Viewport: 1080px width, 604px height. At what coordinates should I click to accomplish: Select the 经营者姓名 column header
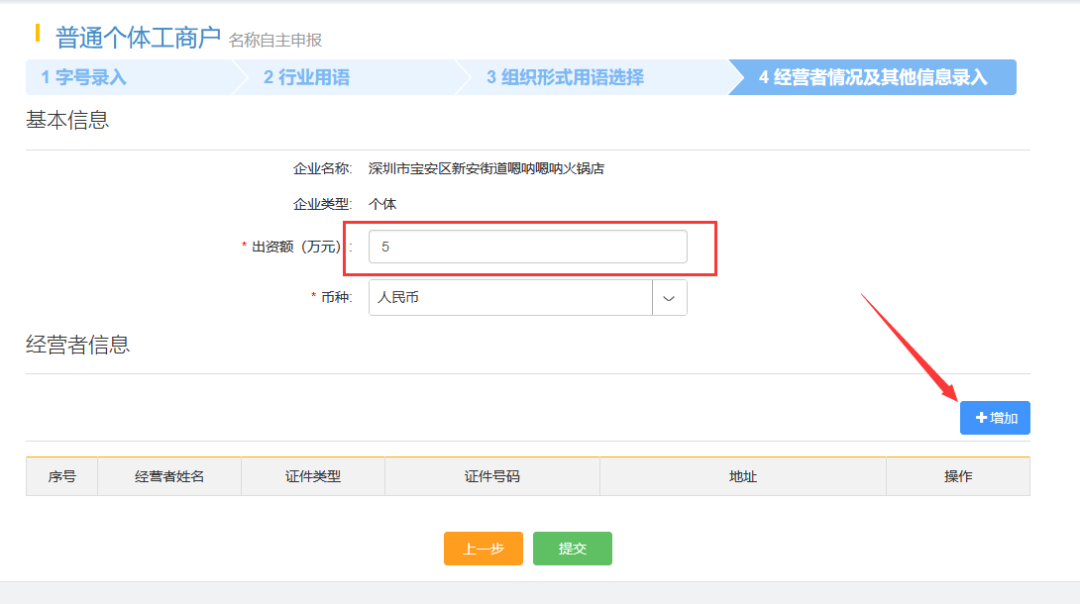click(x=168, y=477)
